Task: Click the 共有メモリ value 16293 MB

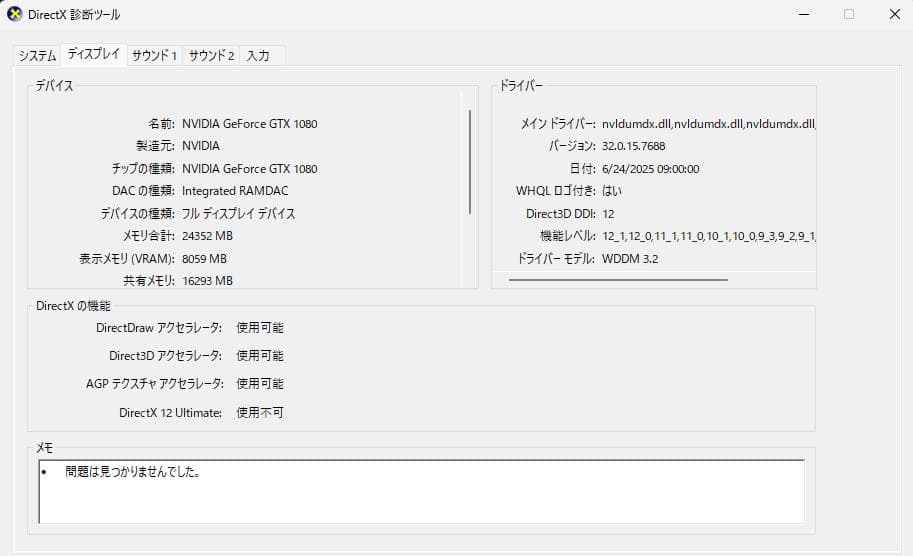Action: 207,281
